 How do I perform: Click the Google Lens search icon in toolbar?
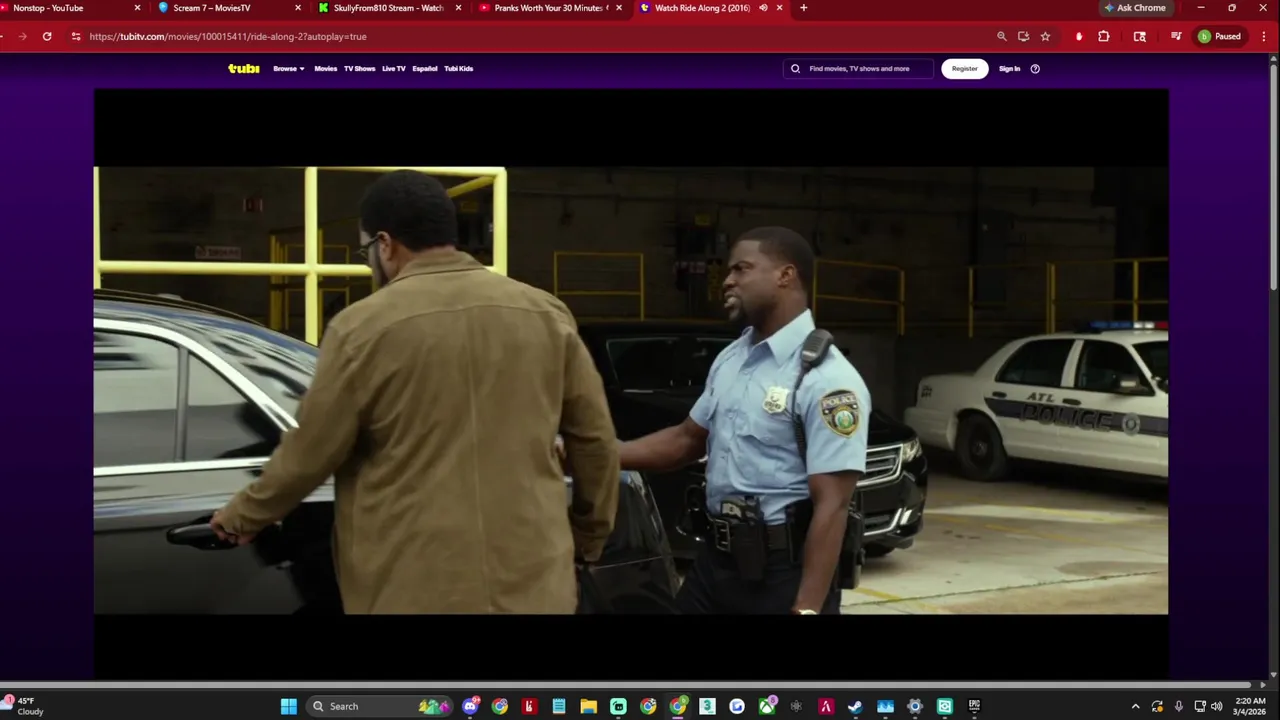[x=1140, y=36]
